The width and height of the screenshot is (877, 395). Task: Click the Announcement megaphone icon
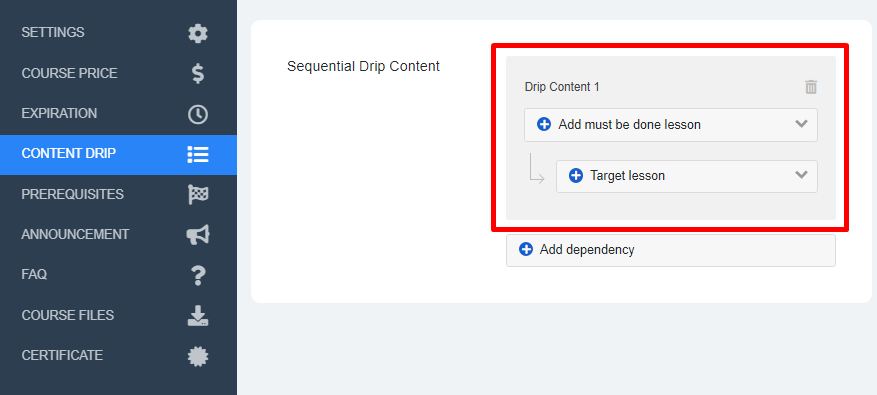pos(198,234)
